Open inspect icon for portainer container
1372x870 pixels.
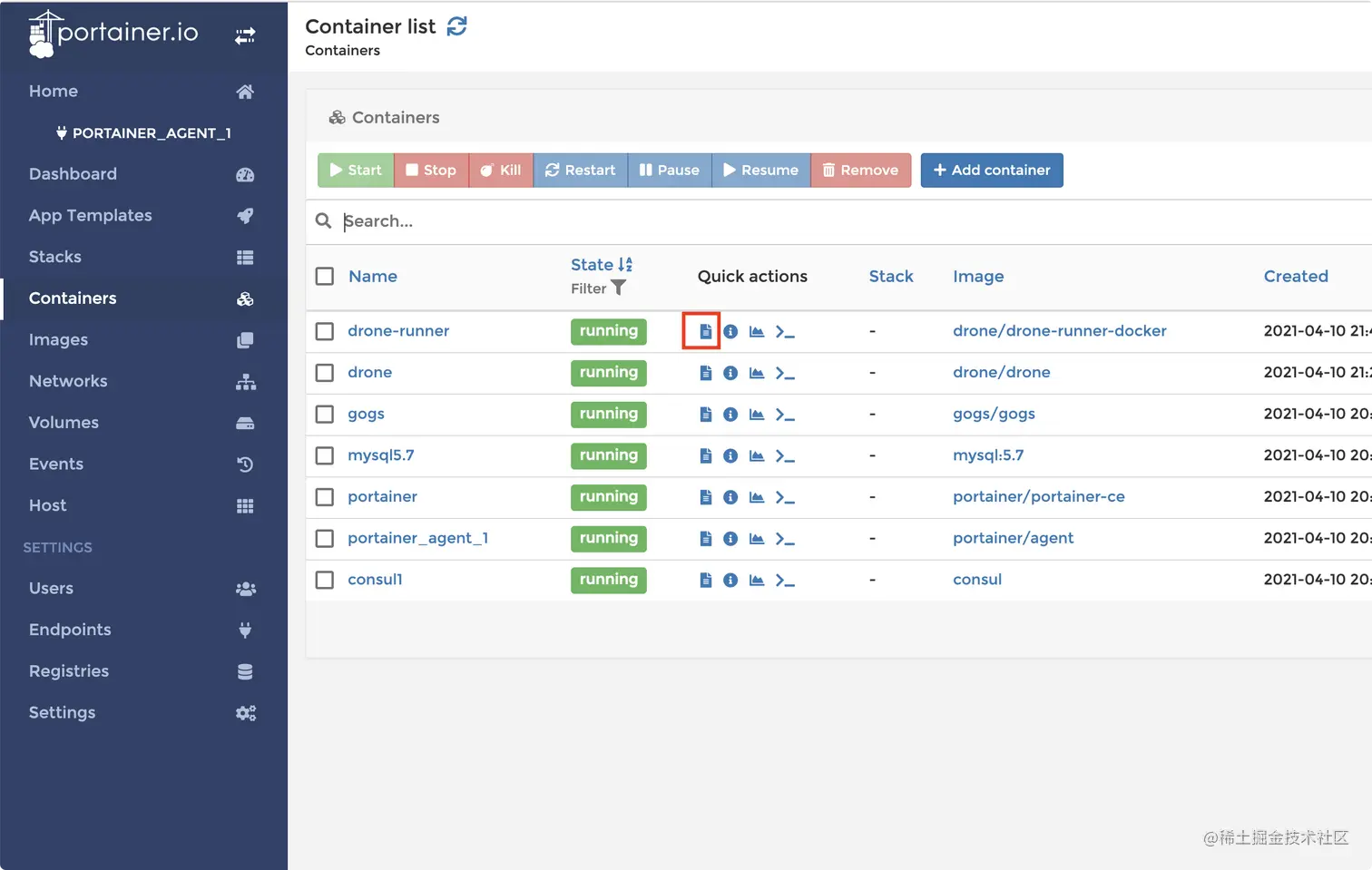(x=730, y=497)
